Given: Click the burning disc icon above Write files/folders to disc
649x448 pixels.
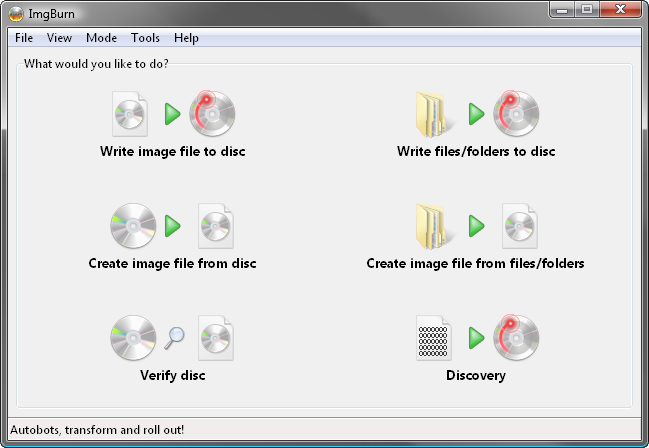Looking at the screenshot, I should (x=516, y=113).
